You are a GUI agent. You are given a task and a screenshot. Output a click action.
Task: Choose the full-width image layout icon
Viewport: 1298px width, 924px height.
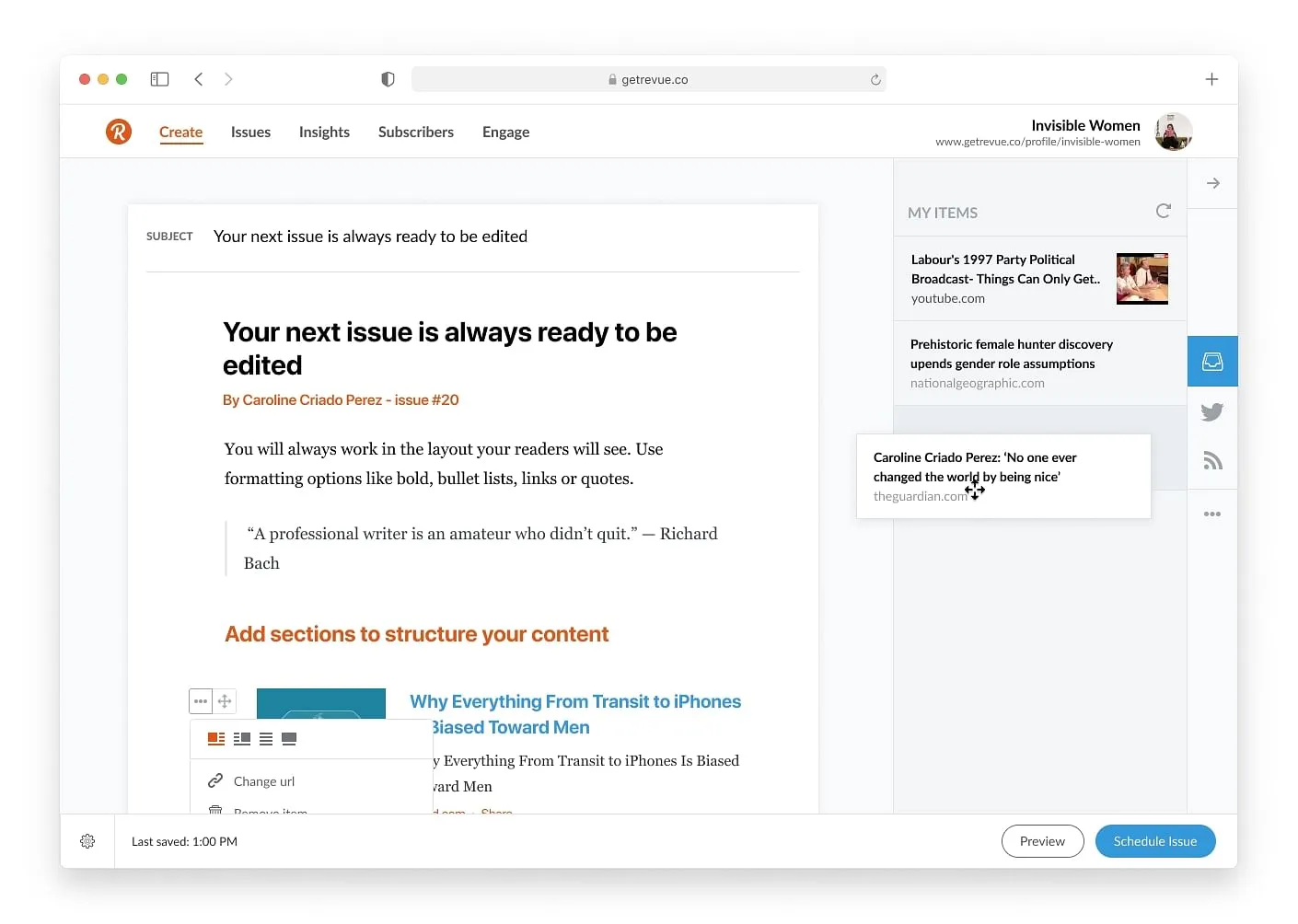(x=289, y=738)
